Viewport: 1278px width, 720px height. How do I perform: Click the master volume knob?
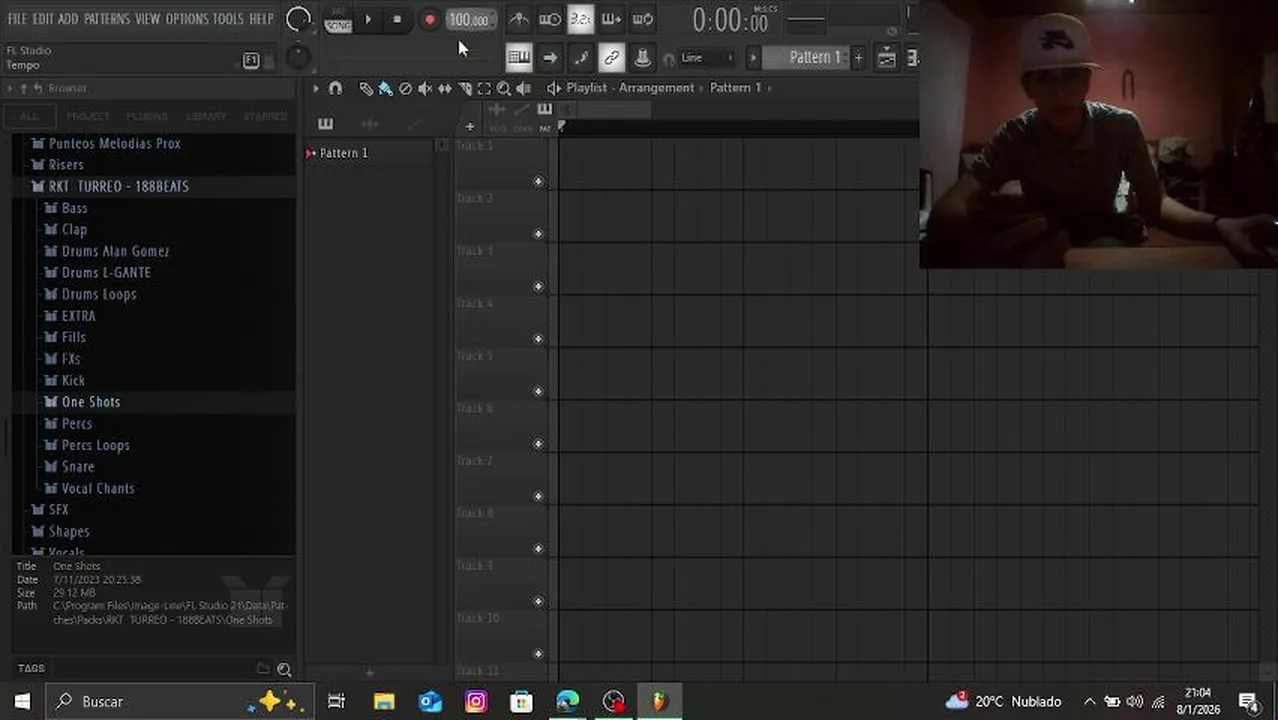(x=298, y=19)
